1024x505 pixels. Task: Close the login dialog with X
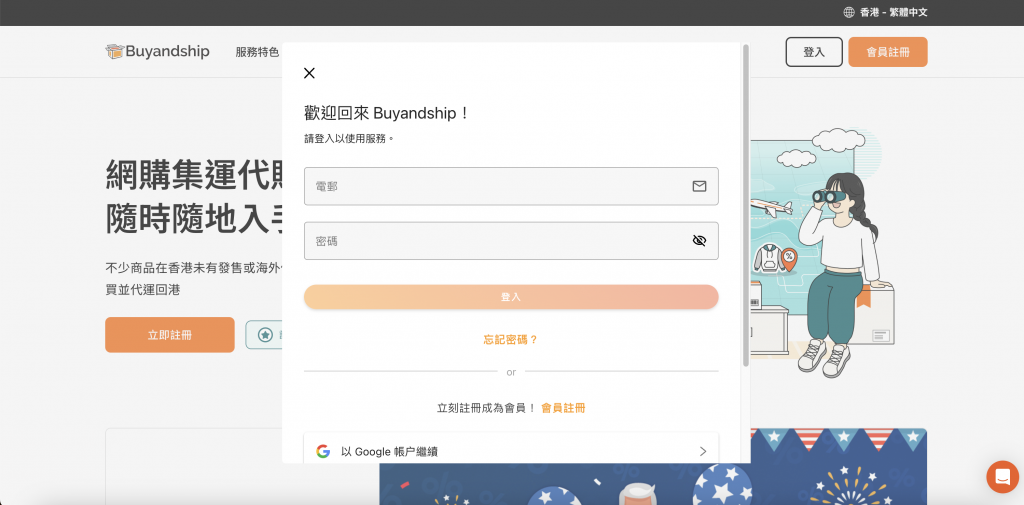(309, 73)
